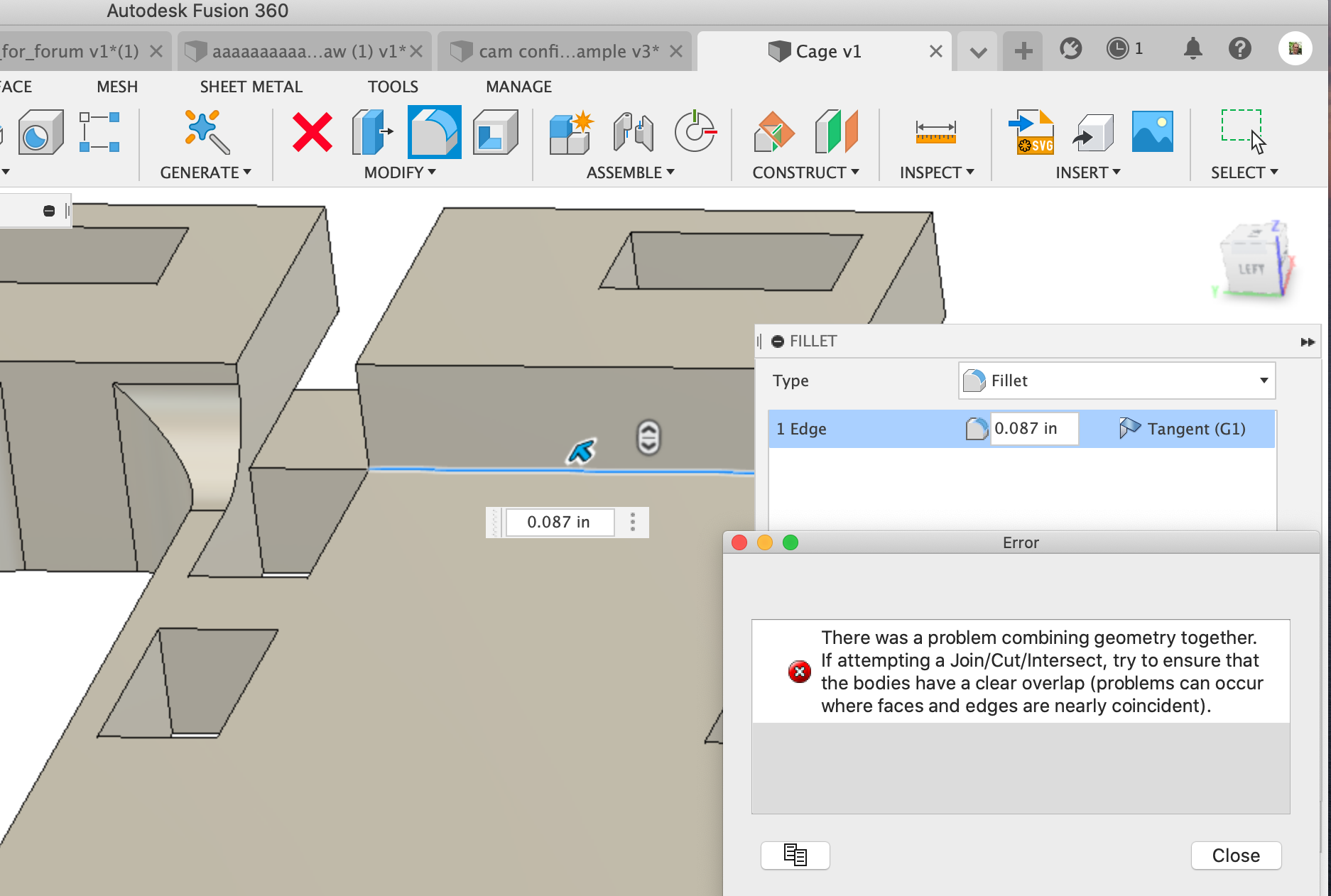Open the Type dropdown showing Fillet
1331x896 pixels.
coord(1115,381)
